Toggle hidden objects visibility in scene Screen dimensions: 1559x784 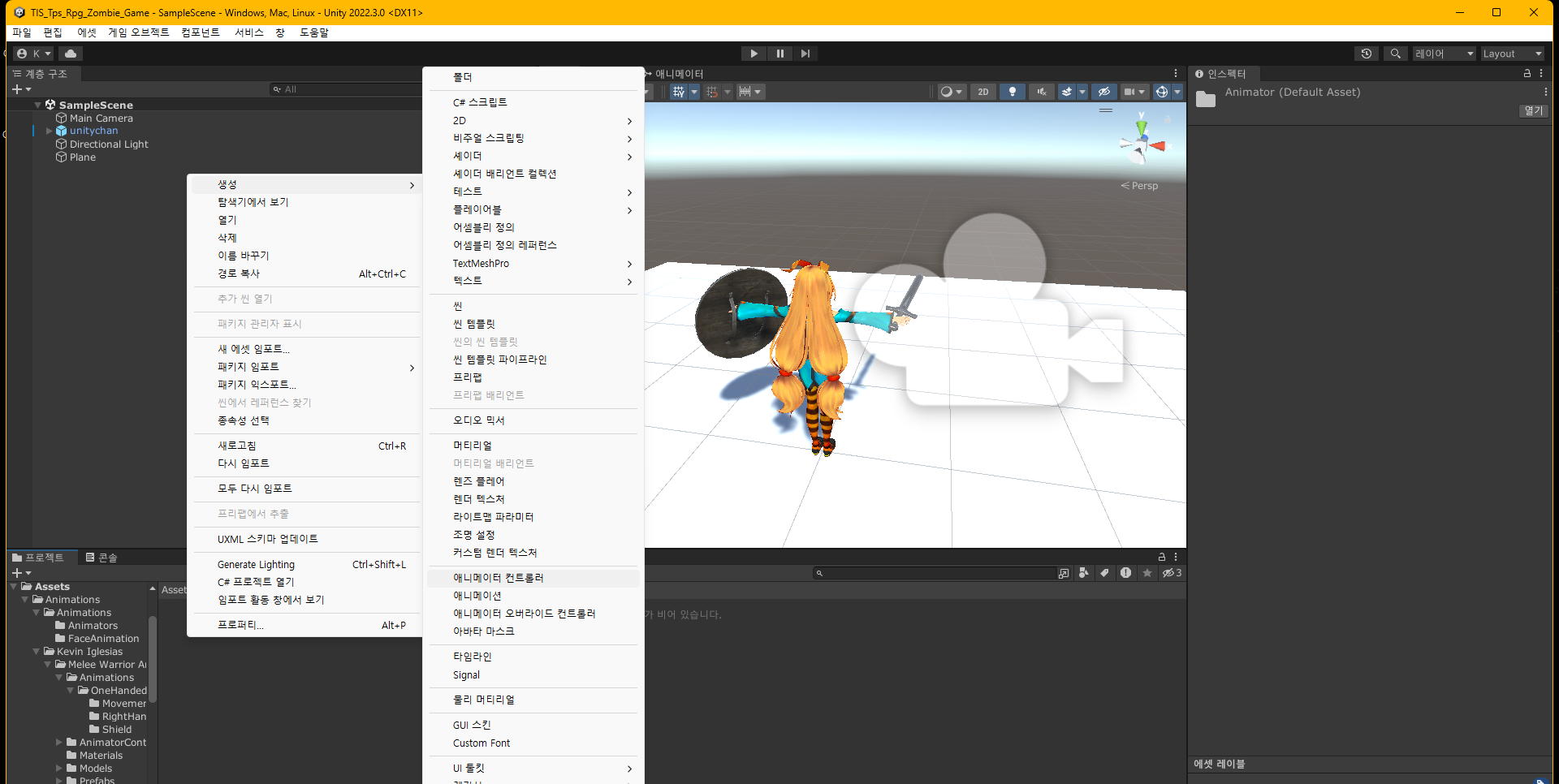click(x=1103, y=92)
